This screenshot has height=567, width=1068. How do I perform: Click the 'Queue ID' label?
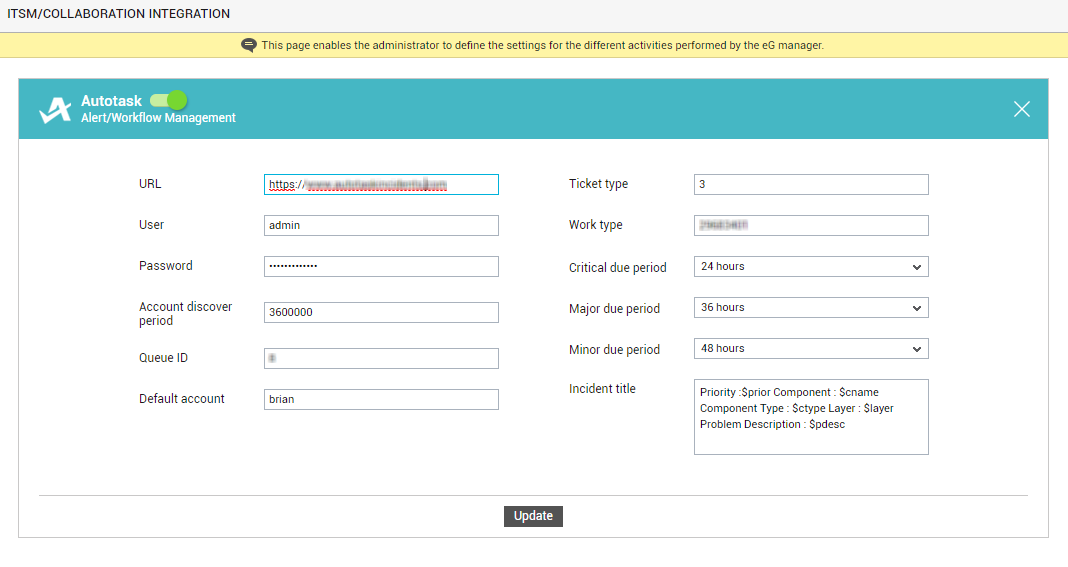point(163,358)
